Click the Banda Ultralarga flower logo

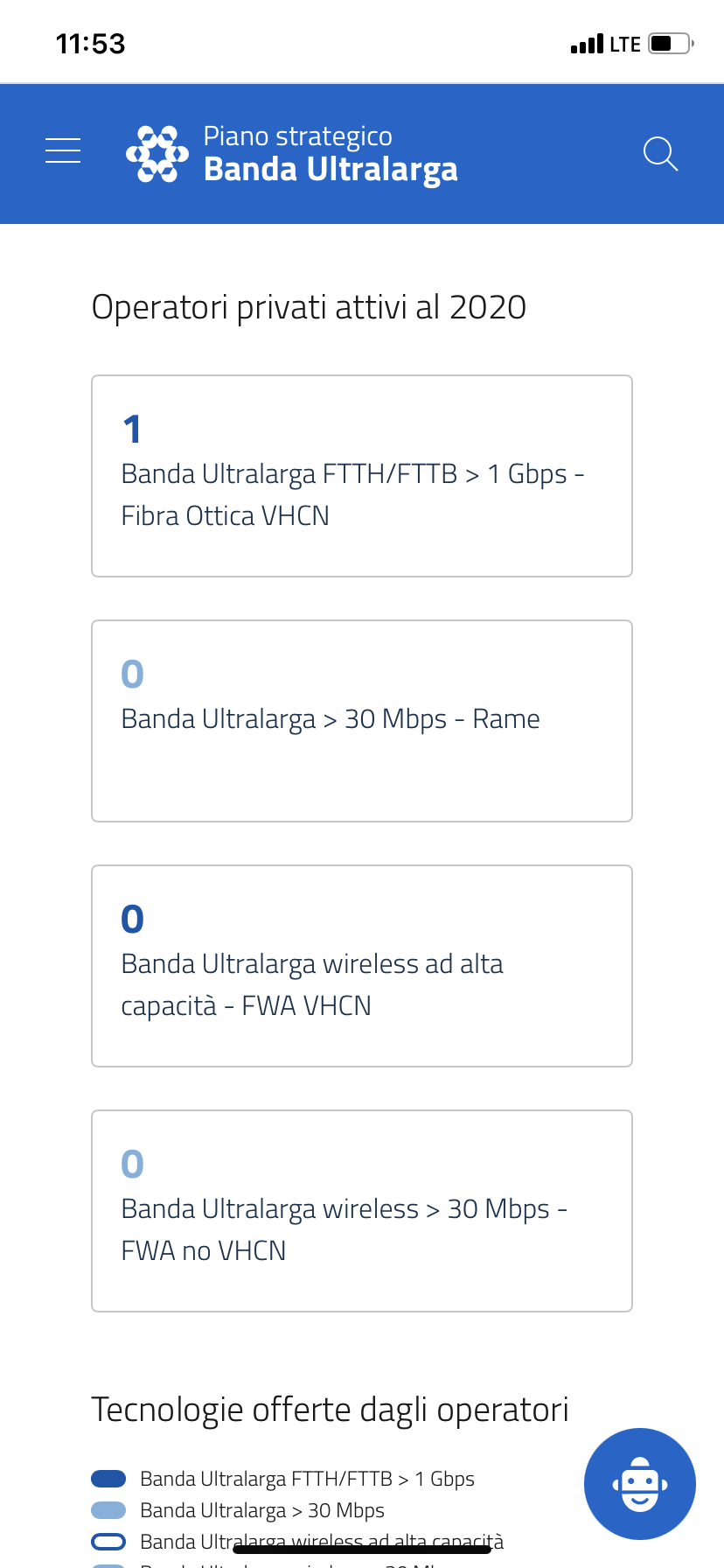[157, 154]
